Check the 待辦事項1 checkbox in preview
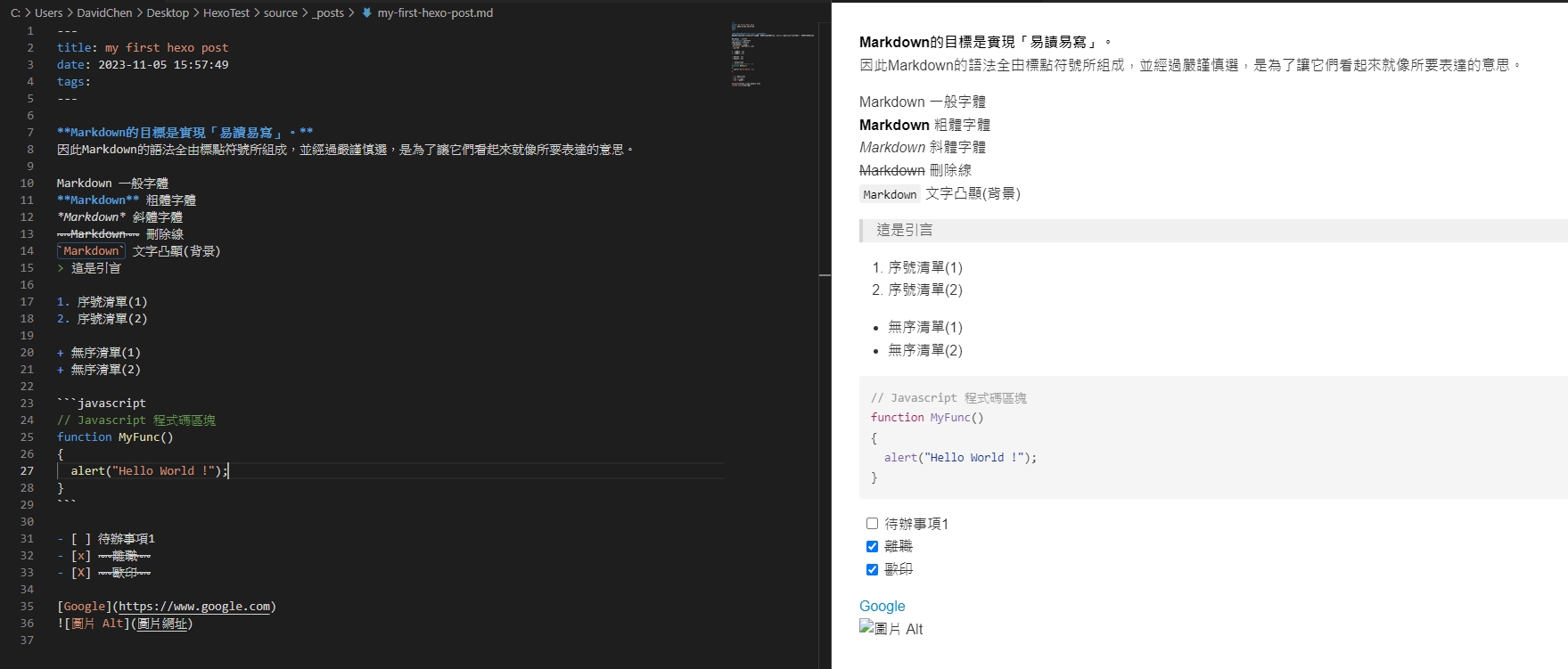 (872, 524)
